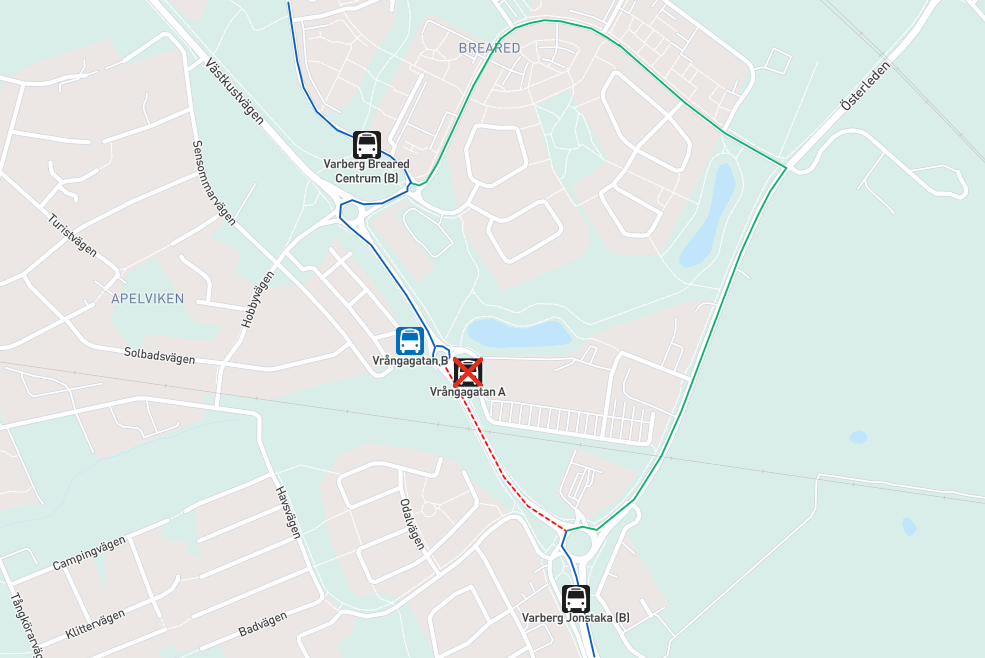The height and width of the screenshot is (658, 985).
Task: Click the crossed-out Vrångagatan A stop icon
Action: pos(468,373)
